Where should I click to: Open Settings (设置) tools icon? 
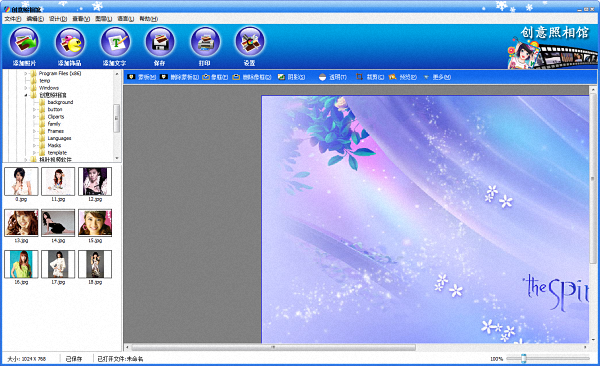tap(249, 42)
